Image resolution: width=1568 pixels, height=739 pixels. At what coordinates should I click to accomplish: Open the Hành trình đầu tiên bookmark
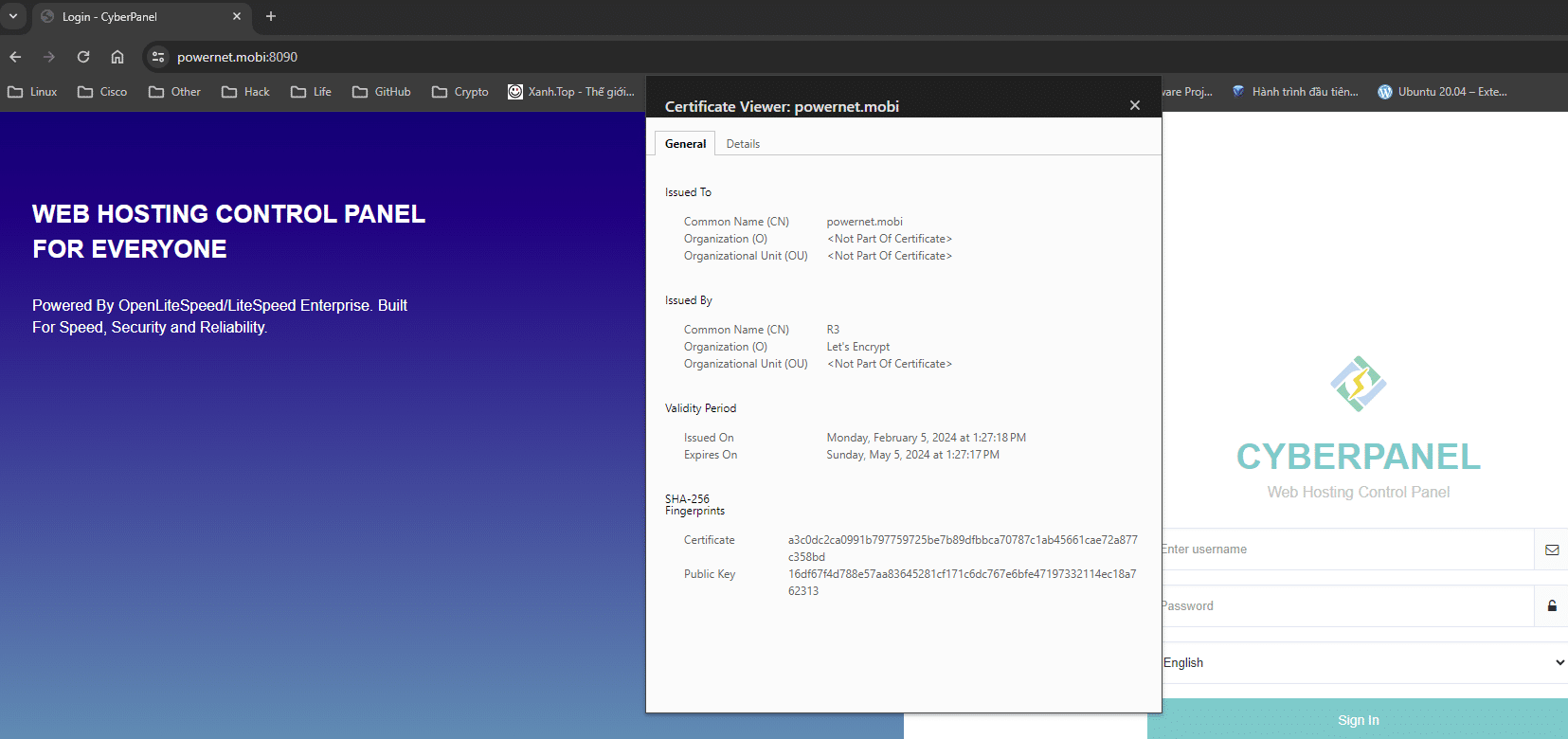tap(1295, 92)
